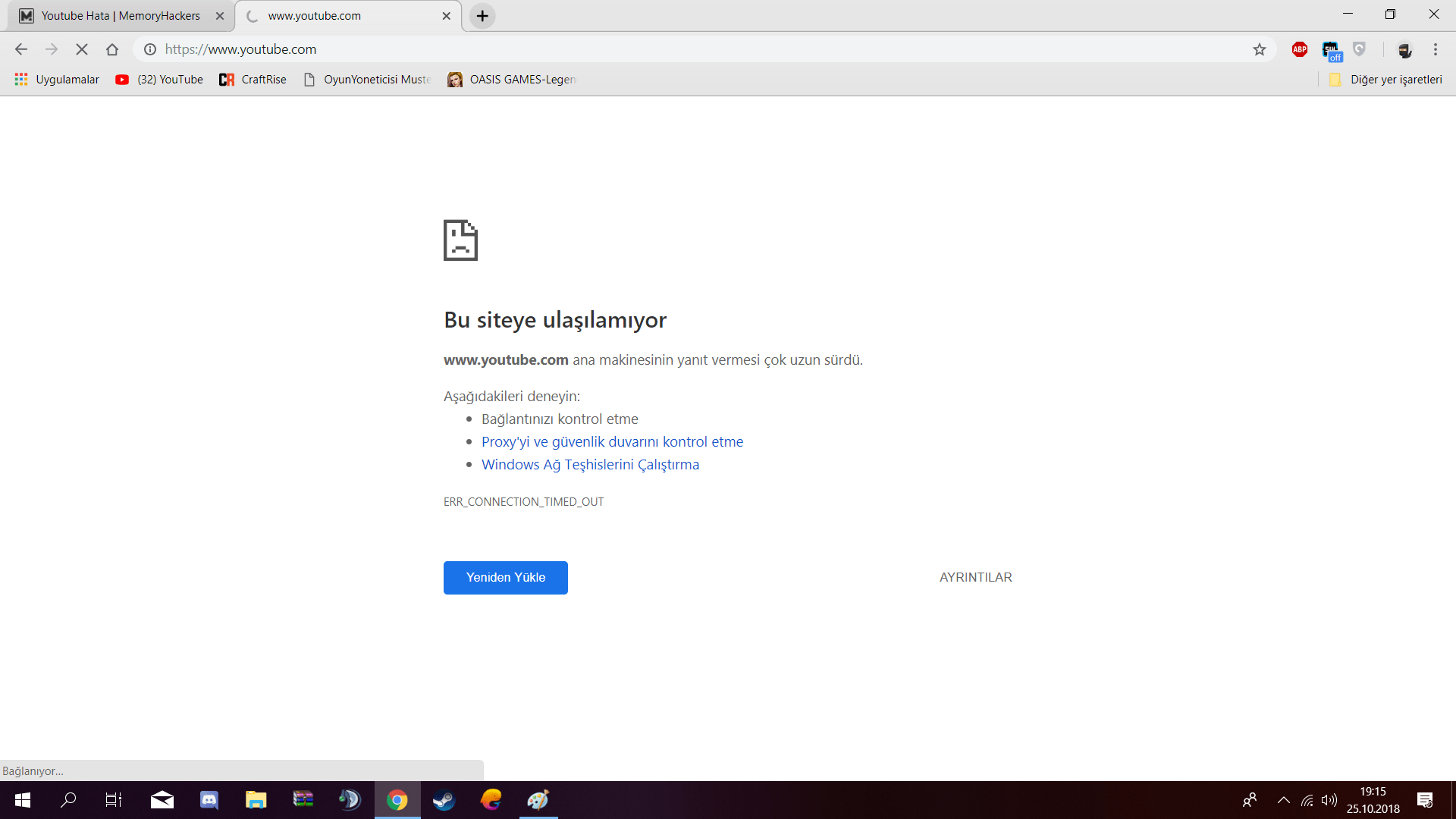Open the Paint palette app on taskbar

tap(538, 800)
